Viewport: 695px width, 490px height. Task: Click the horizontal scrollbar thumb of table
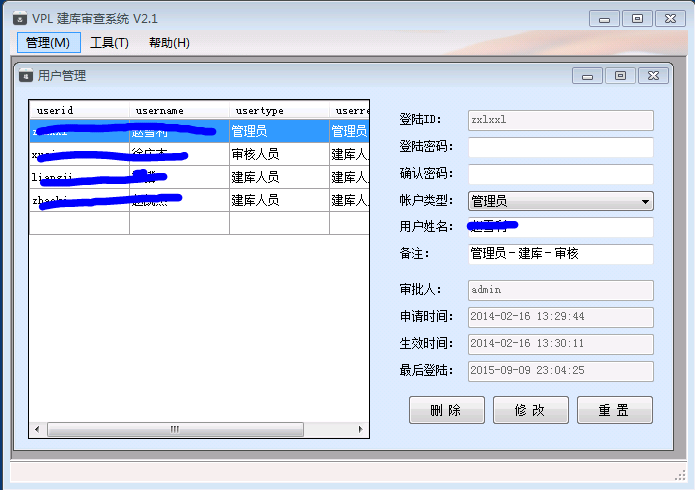pyautogui.click(x=176, y=429)
